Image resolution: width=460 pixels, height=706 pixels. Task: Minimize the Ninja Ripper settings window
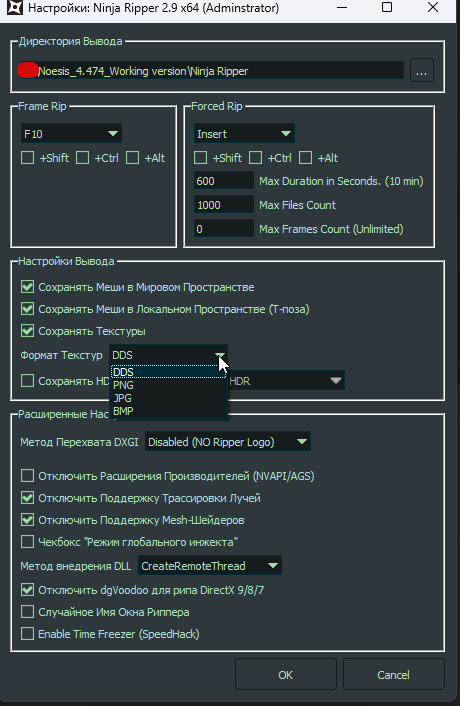click(x=342, y=7)
